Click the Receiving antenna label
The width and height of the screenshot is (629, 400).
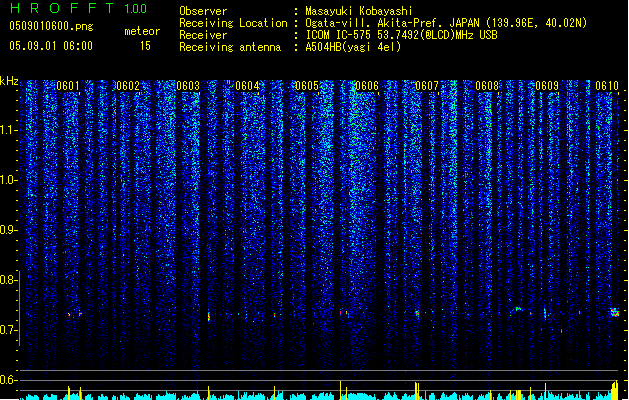pos(230,47)
